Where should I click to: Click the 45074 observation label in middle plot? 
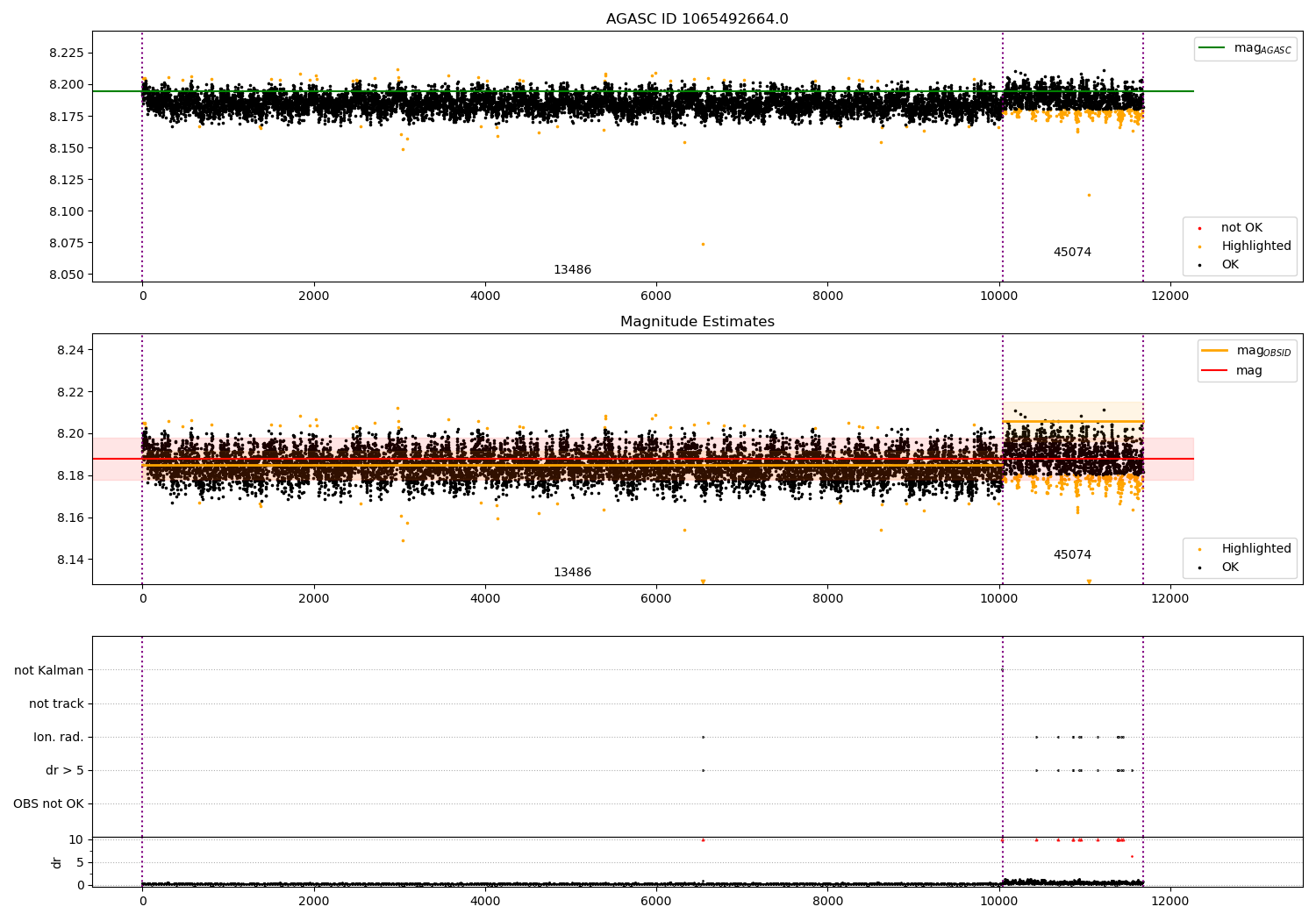(x=1072, y=555)
